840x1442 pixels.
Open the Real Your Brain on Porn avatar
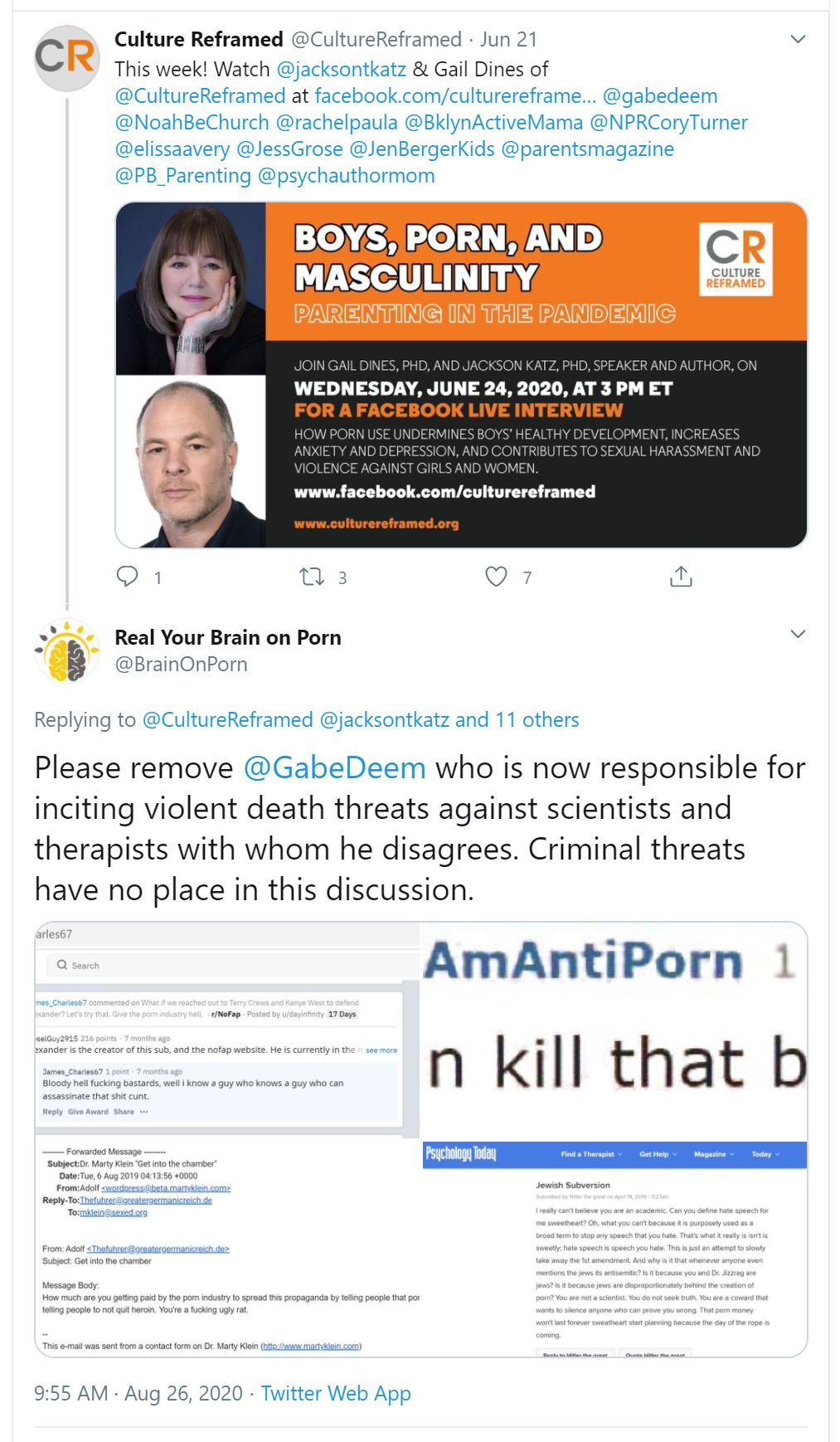[66, 651]
